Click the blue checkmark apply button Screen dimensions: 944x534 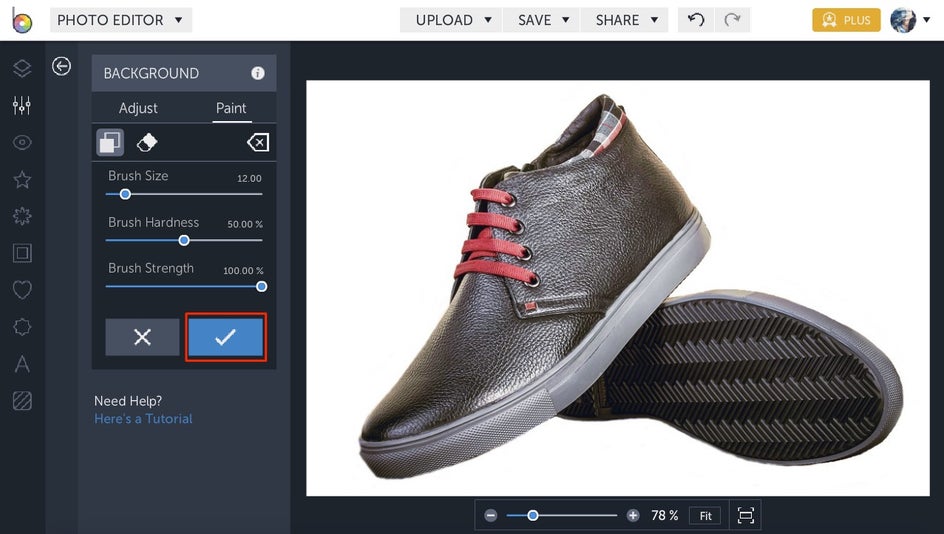[226, 337]
